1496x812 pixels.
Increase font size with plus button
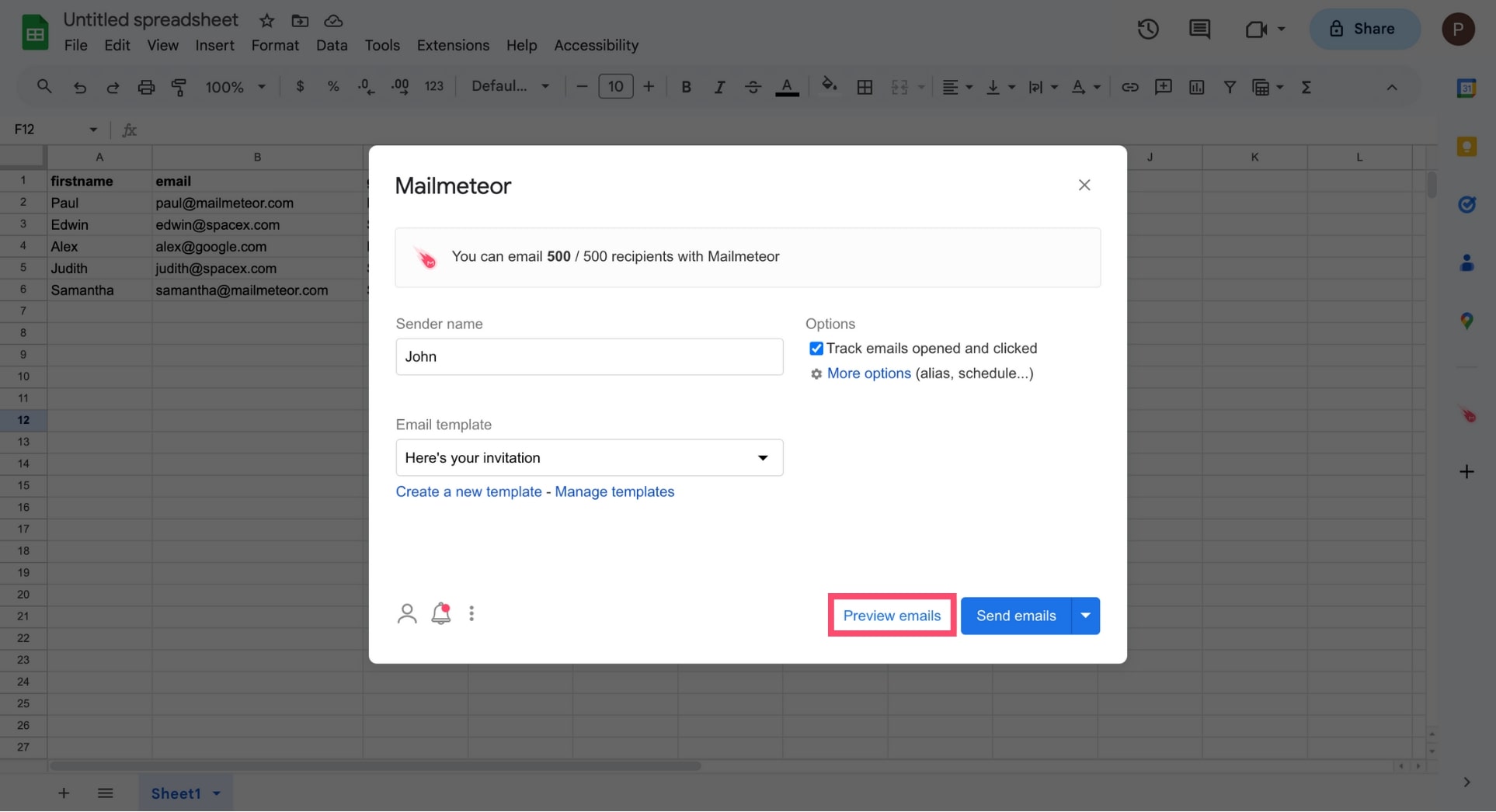(x=649, y=86)
